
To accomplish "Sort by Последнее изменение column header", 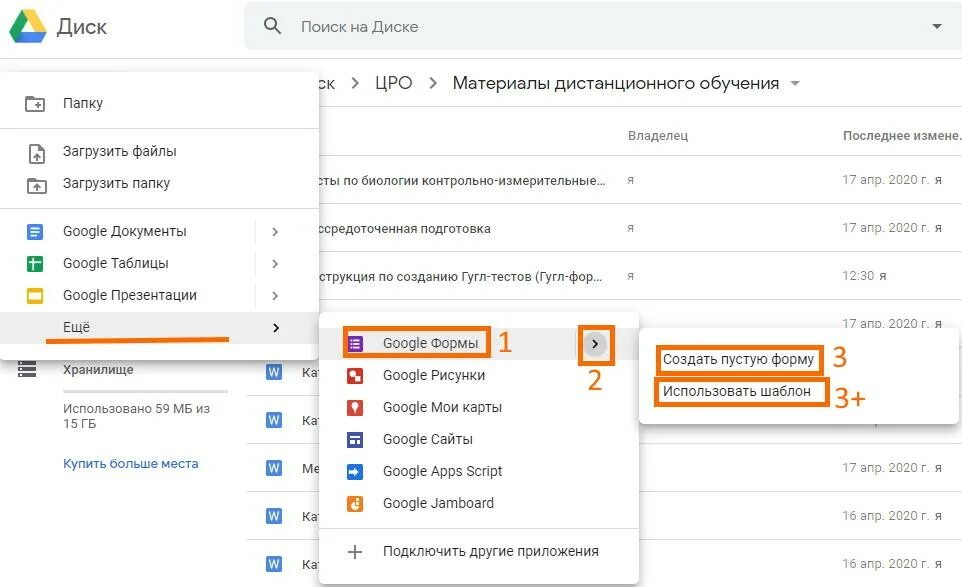I will coord(902,136).
